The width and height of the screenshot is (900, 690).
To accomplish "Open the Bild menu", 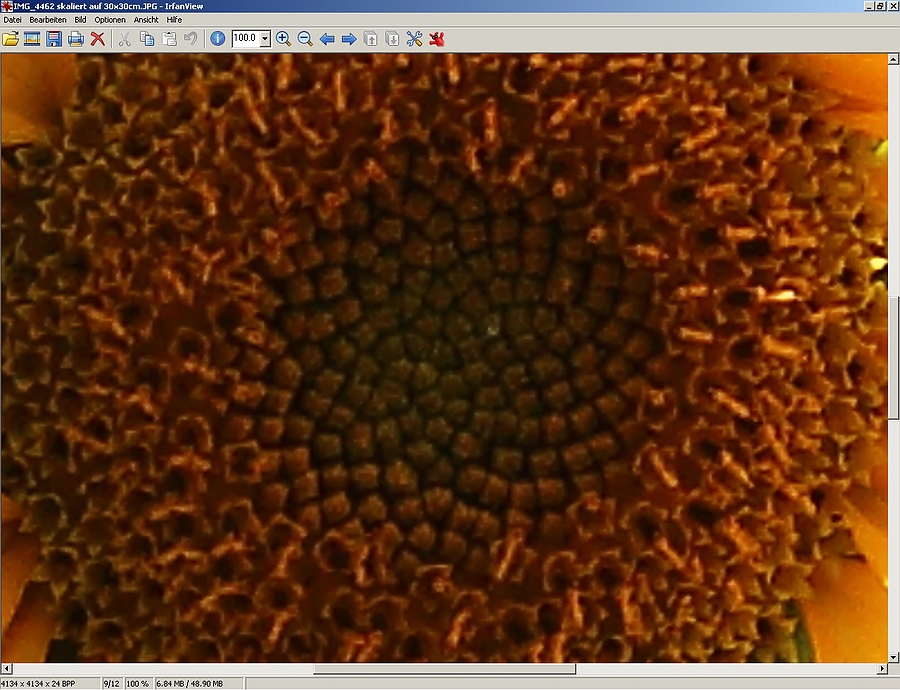I will 80,20.
